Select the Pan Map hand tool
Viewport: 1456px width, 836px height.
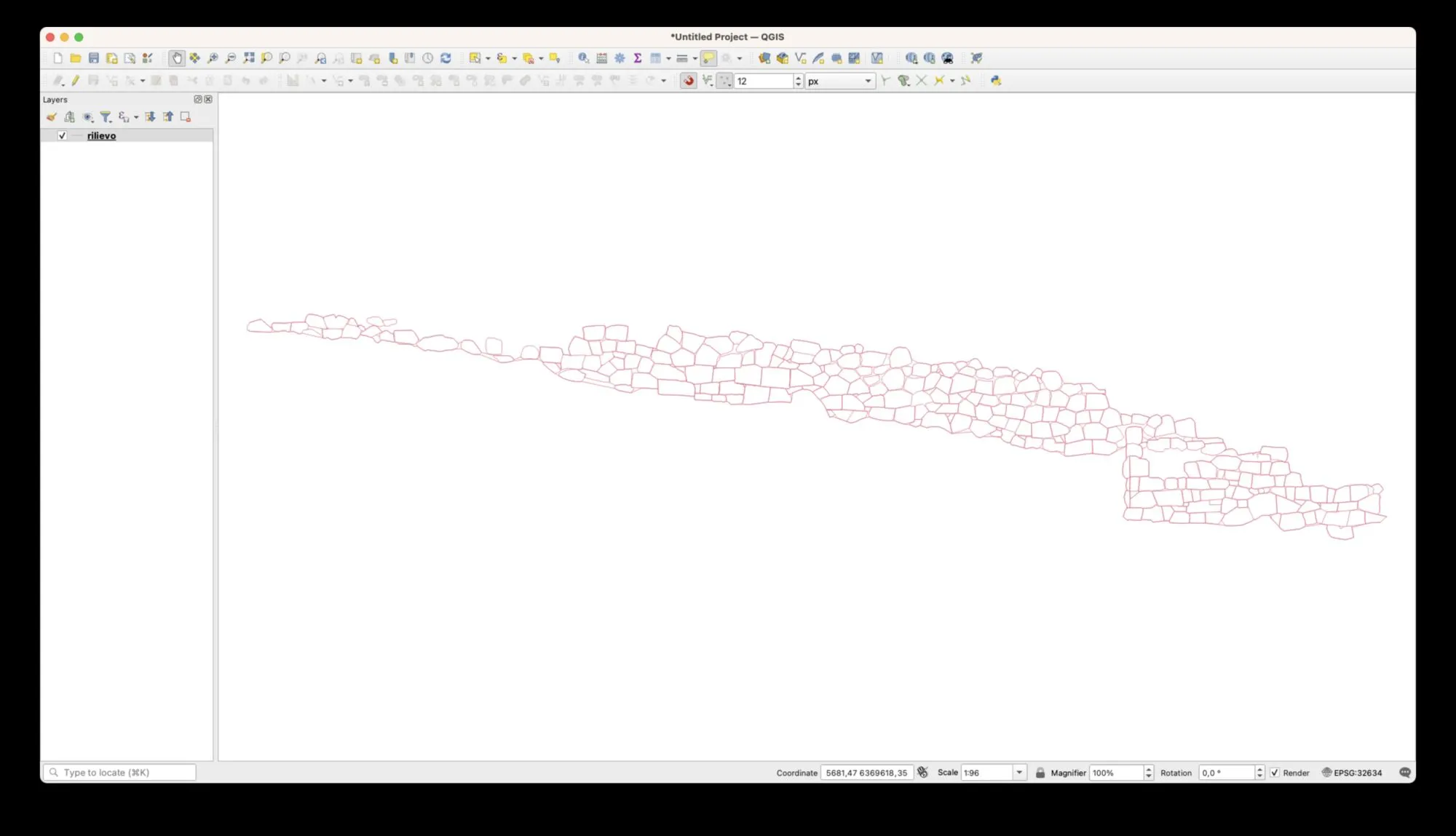click(x=176, y=58)
